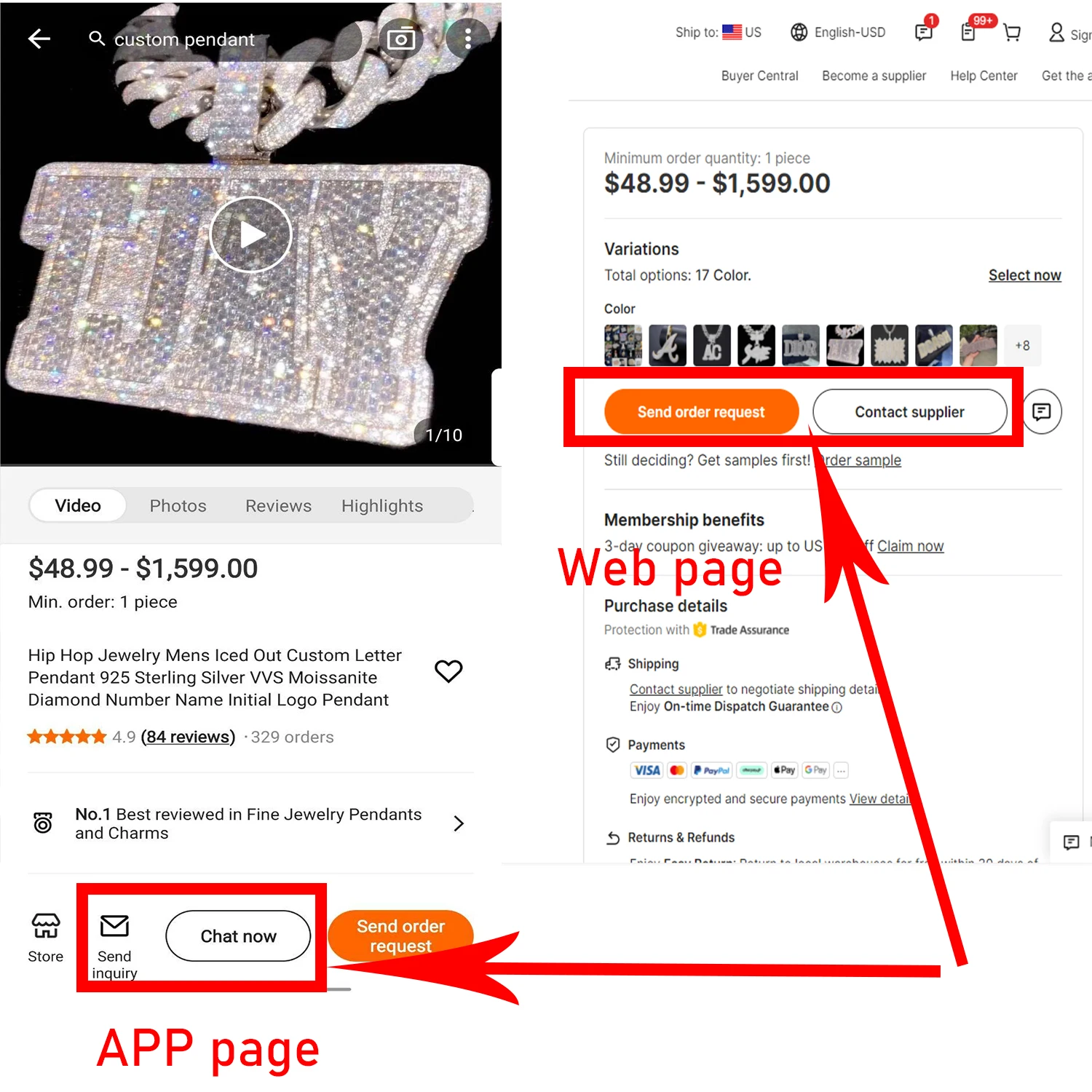Expand No.1 Best reviewed ranking chevron
This screenshot has width=1092, height=1092.
(459, 823)
